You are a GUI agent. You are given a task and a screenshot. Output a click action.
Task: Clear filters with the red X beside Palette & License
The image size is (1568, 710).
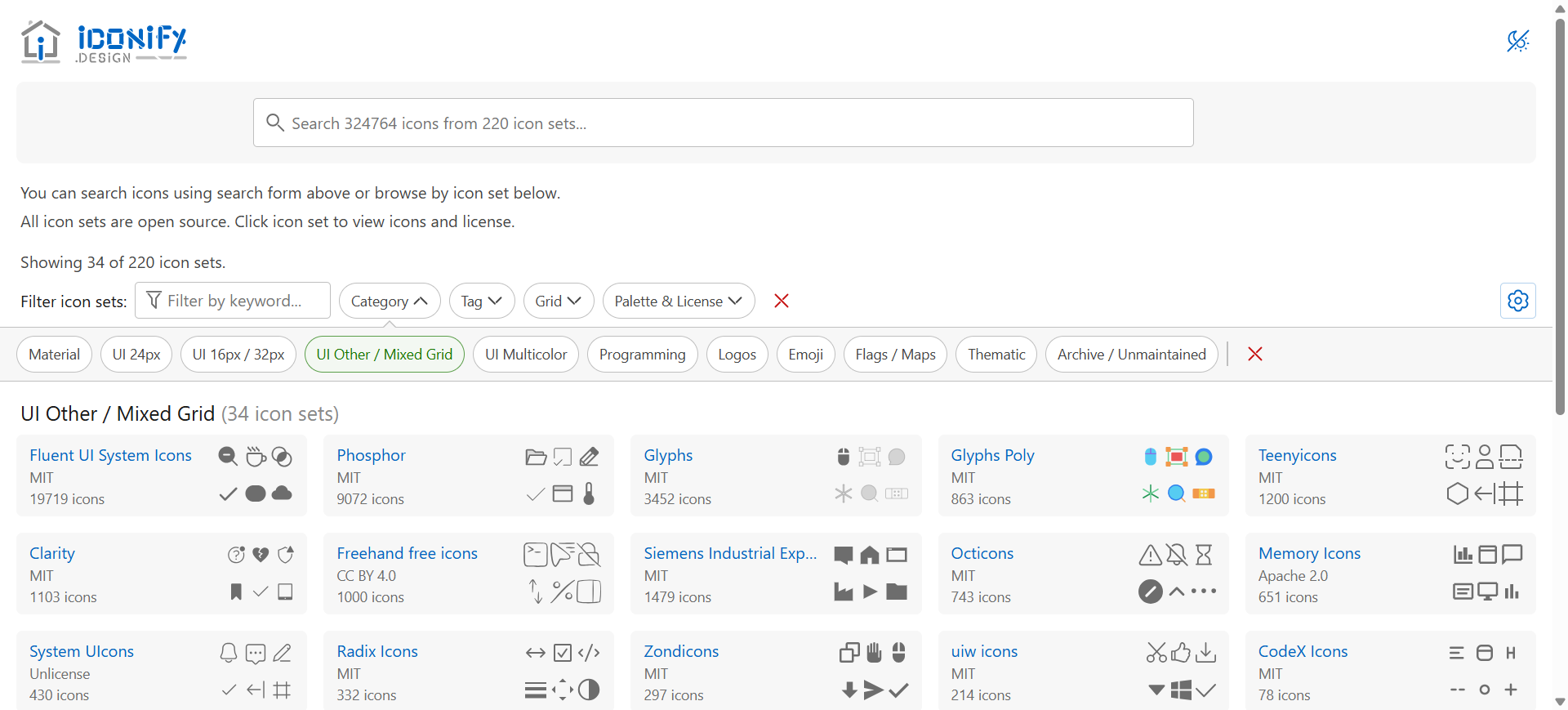pyautogui.click(x=782, y=301)
